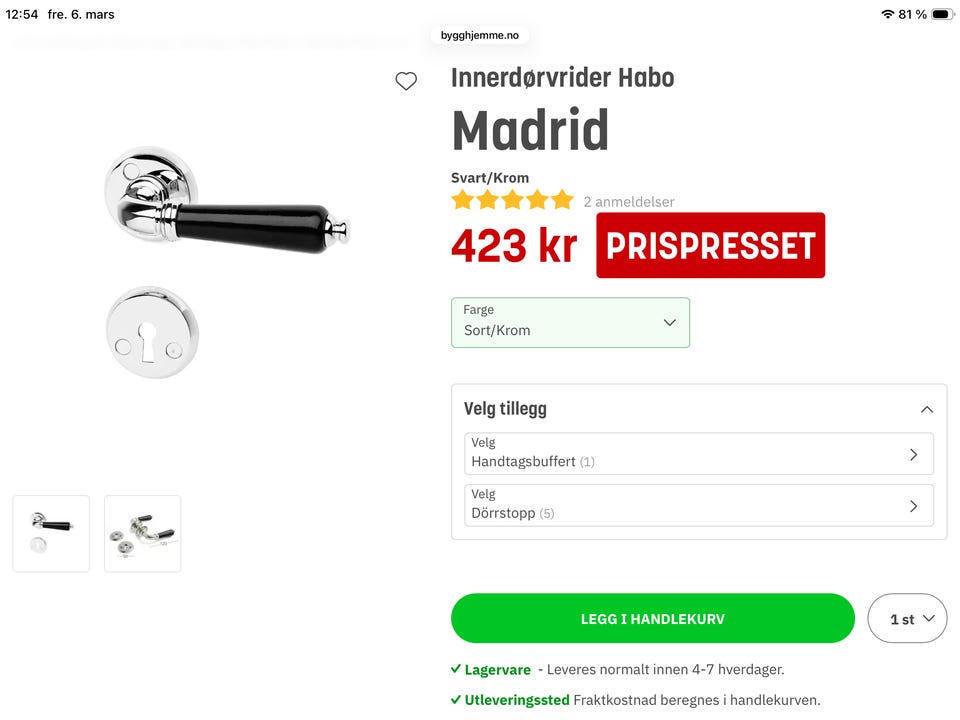
Task: Collapse the Velg tillegg section chevron
Action: pos(927,410)
